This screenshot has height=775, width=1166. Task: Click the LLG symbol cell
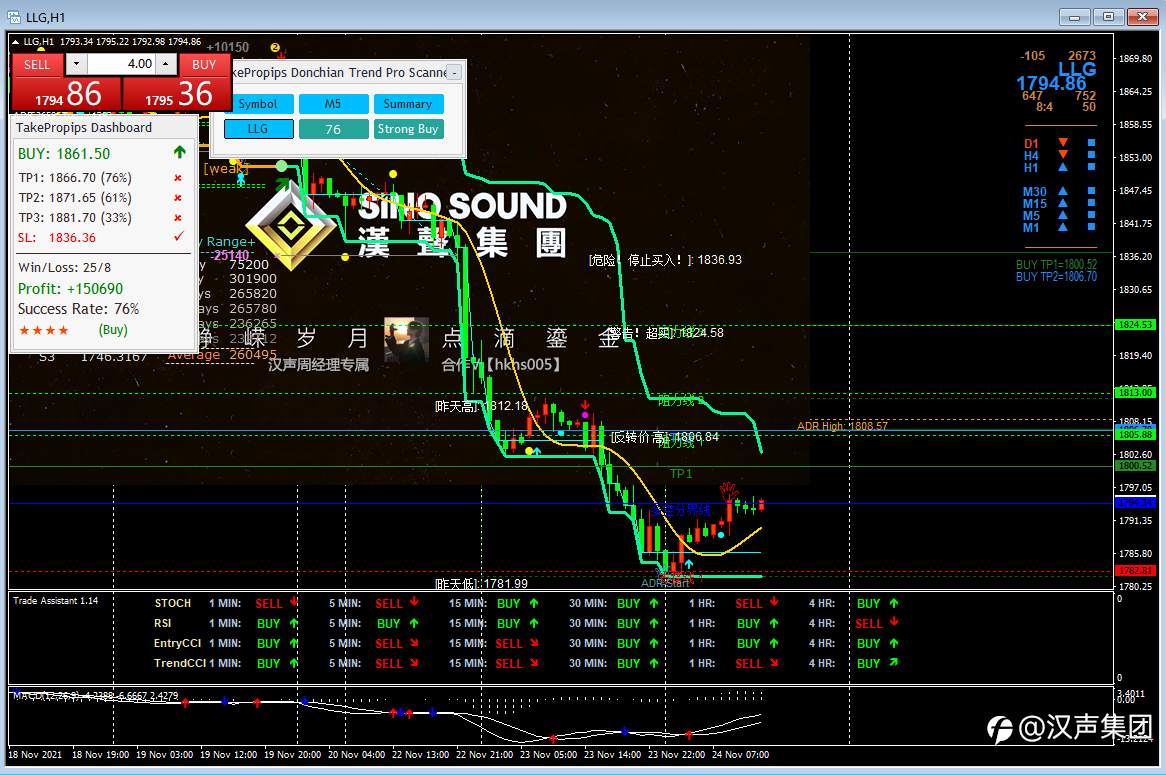pos(258,129)
